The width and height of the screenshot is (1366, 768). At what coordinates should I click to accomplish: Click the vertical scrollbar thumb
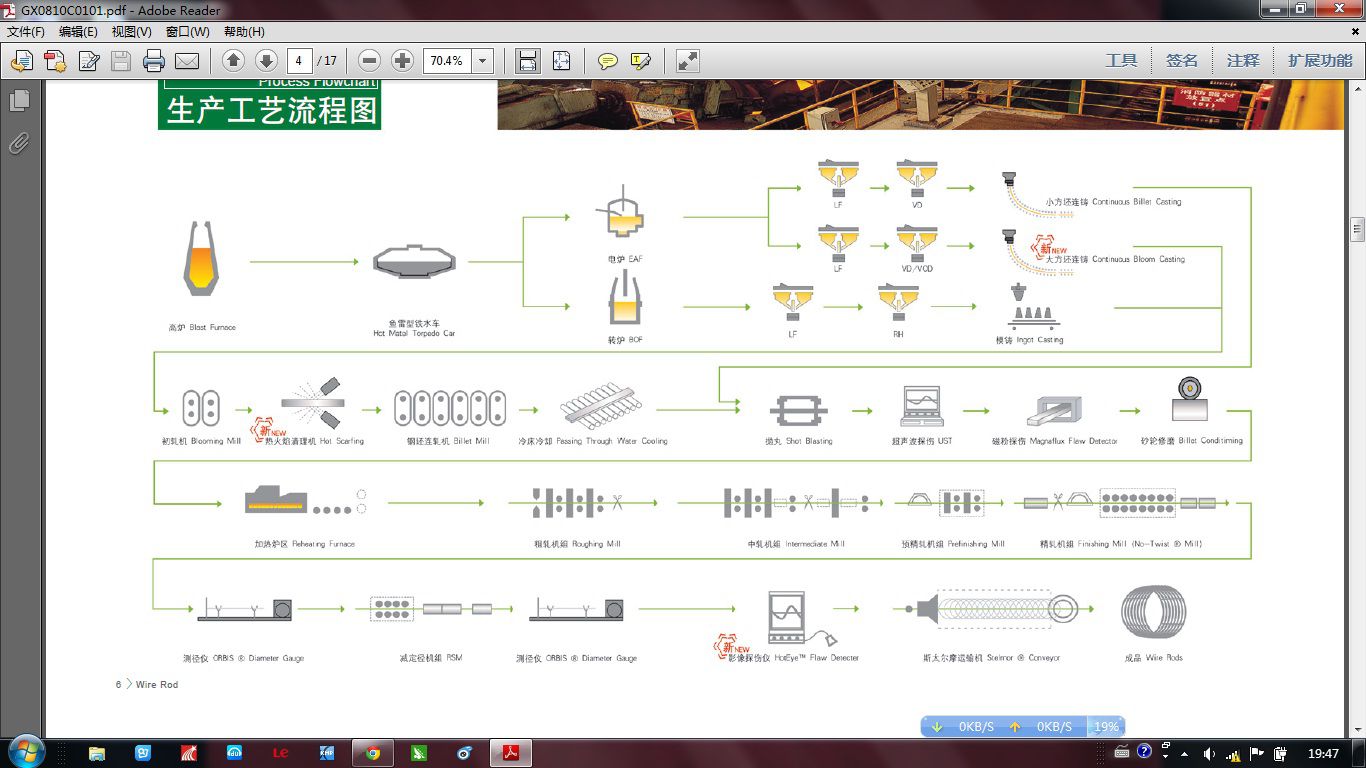click(1357, 229)
